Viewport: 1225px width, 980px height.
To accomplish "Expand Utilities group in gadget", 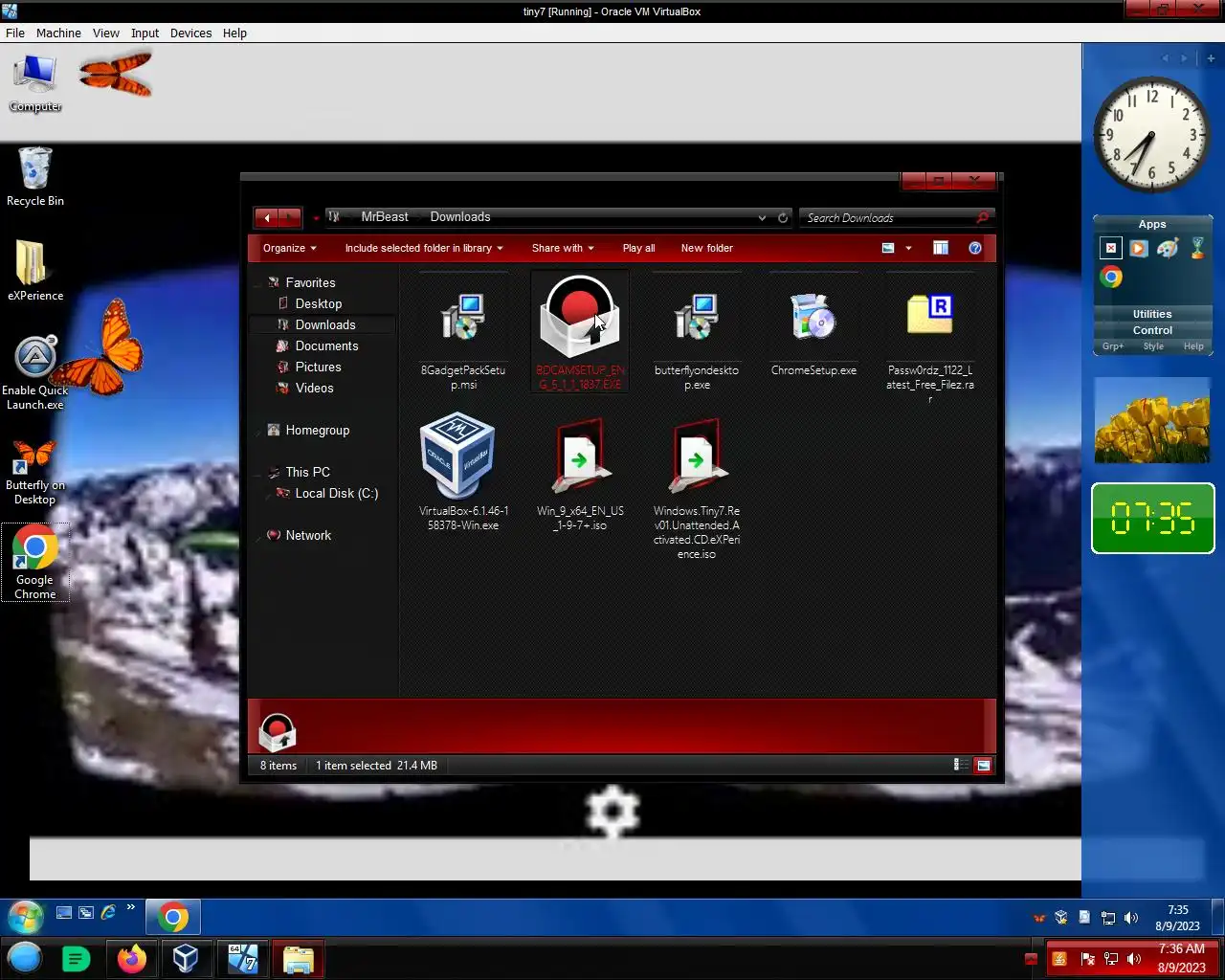I will pyautogui.click(x=1152, y=314).
